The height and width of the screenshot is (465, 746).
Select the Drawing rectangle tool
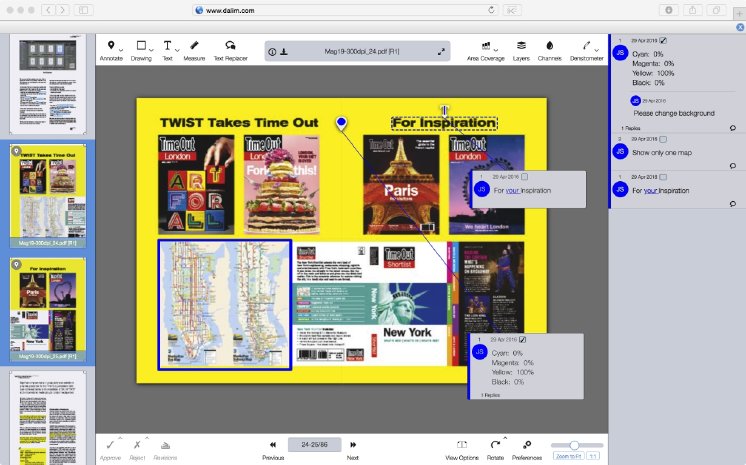(141, 45)
